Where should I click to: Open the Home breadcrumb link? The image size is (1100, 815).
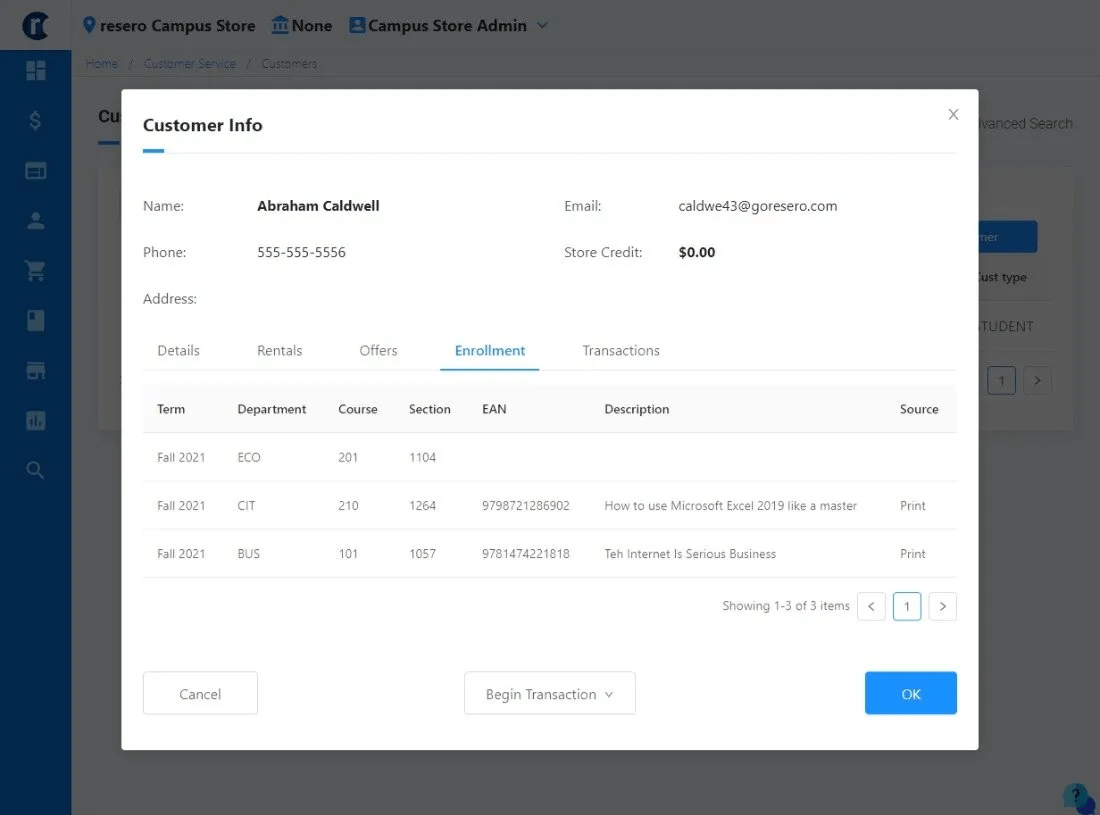tap(102, 64)
